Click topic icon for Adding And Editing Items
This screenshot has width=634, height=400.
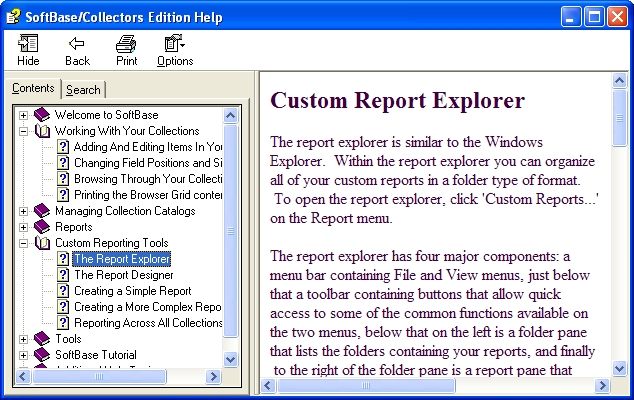tap(63, 147)
